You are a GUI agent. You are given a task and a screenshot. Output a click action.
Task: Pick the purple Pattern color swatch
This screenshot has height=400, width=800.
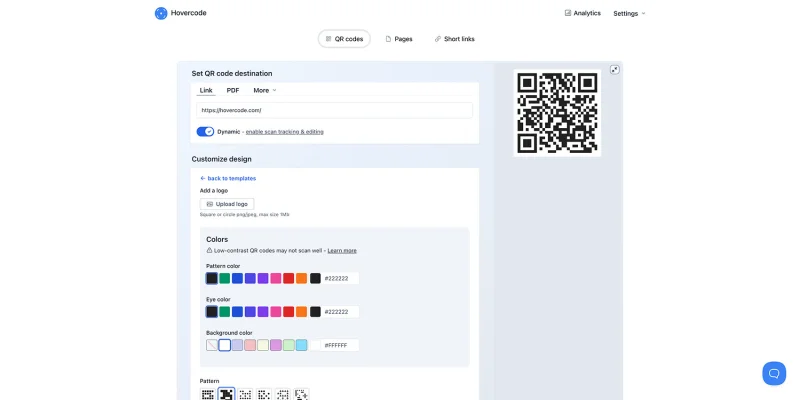click(263, 278)
